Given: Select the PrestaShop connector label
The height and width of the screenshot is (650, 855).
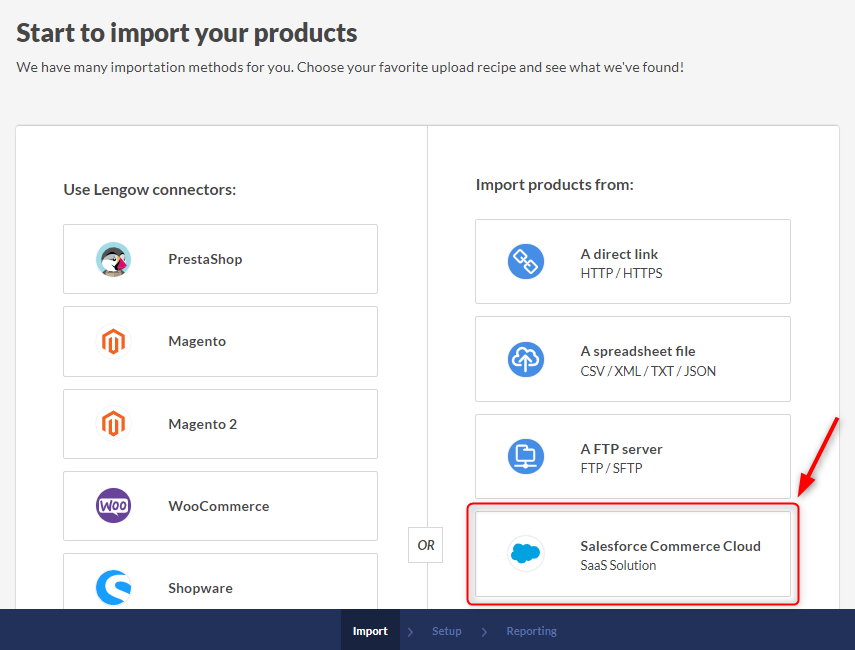Looking at the screenshot, I should tap(205, 259).
